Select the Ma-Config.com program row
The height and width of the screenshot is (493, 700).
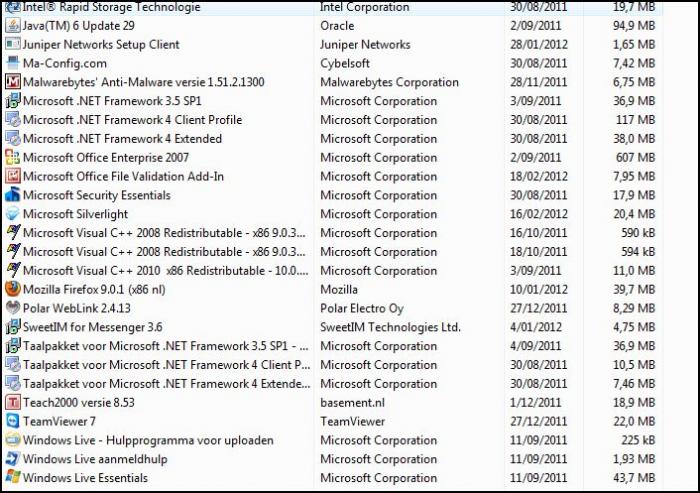pyautogui.click(x=333, y=63)
